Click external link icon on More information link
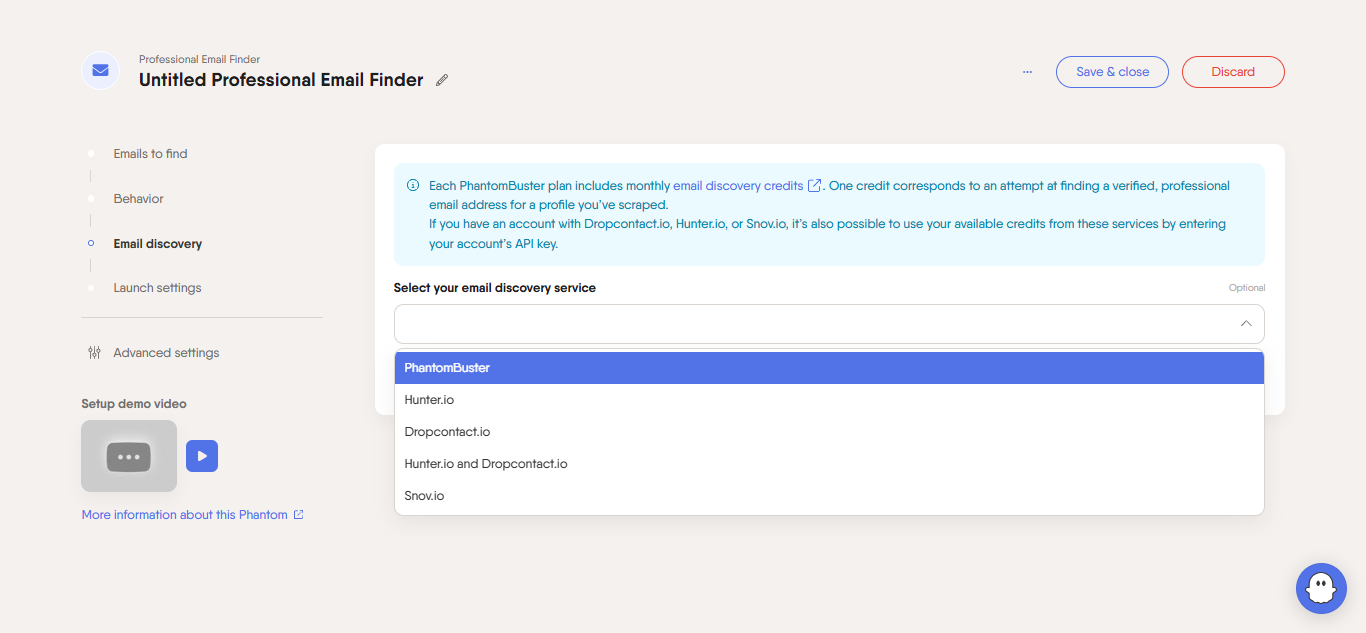Image resolution: width=1366 pixels, height=633 pixels. pos(298,514)
